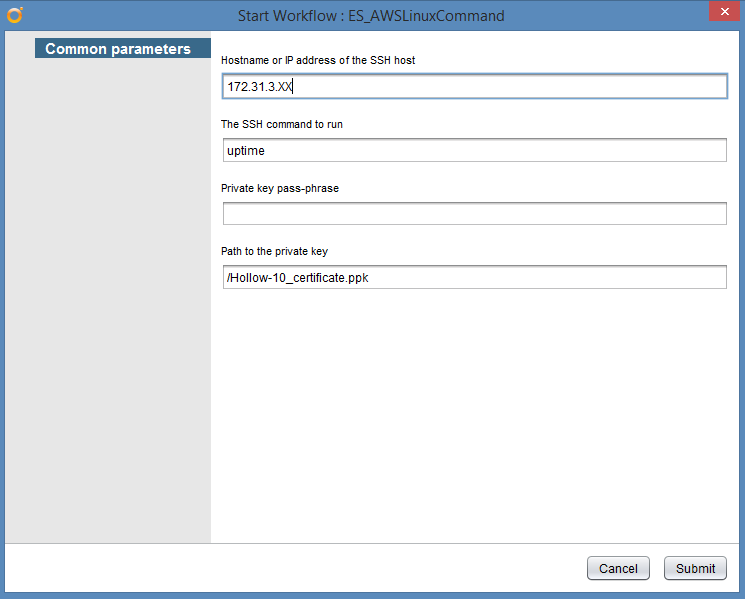Click the orange application icon in title bar
The height and width of the screenshot is (599, 745).
(x=14, y=15)
